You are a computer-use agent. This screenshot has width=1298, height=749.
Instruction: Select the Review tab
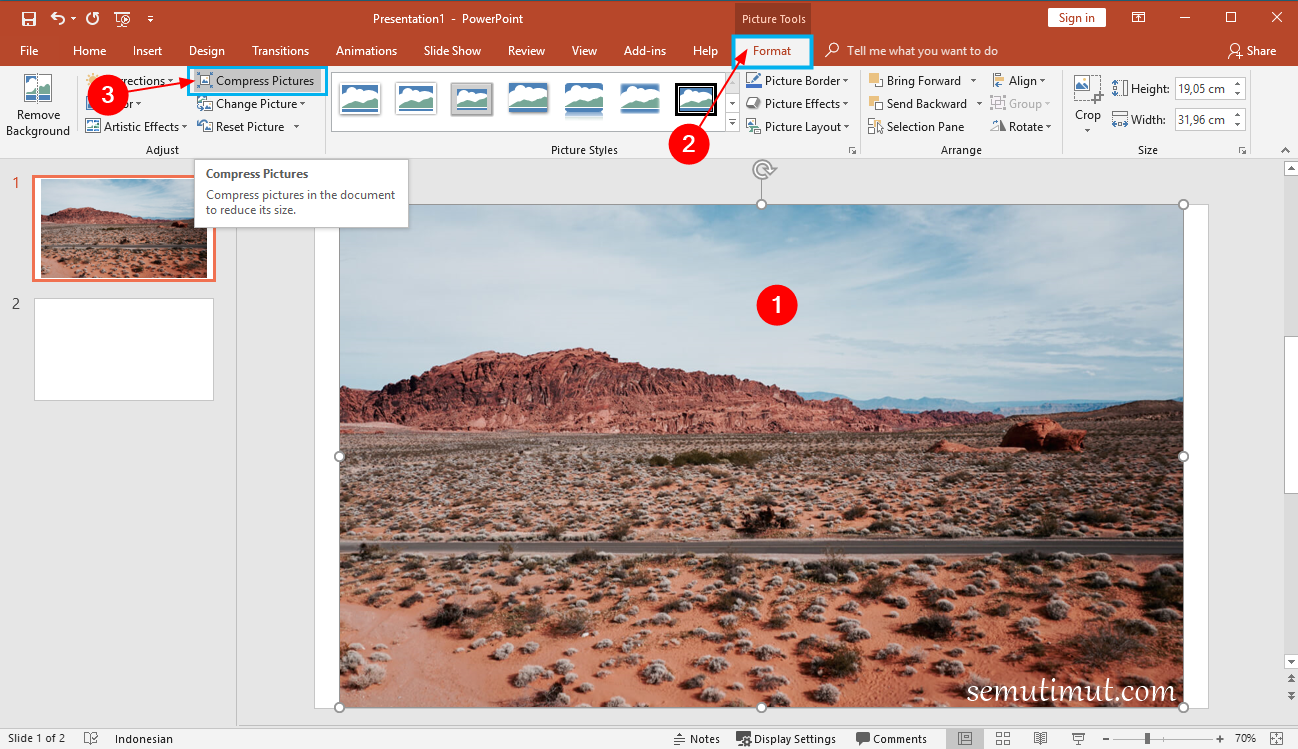click(x=526, y=51)
